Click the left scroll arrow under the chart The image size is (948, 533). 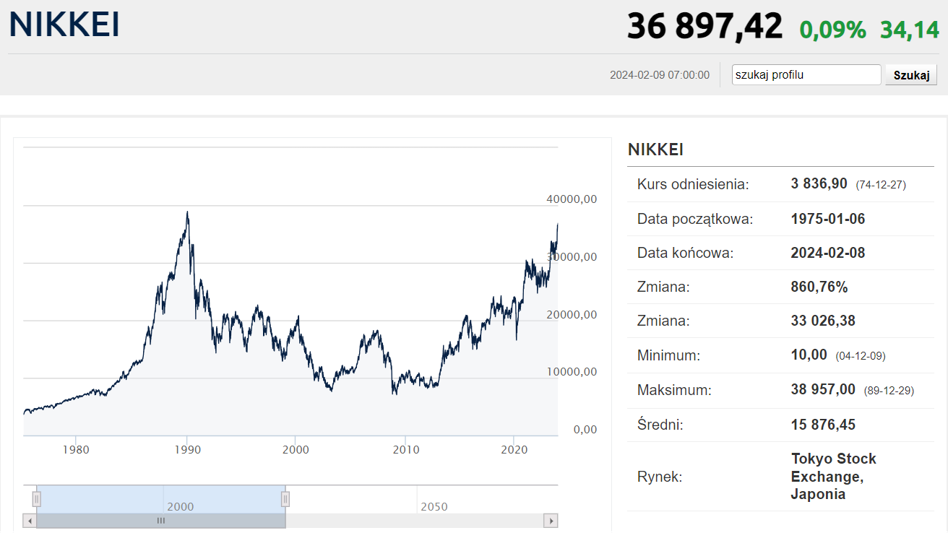tap(30, 520)
